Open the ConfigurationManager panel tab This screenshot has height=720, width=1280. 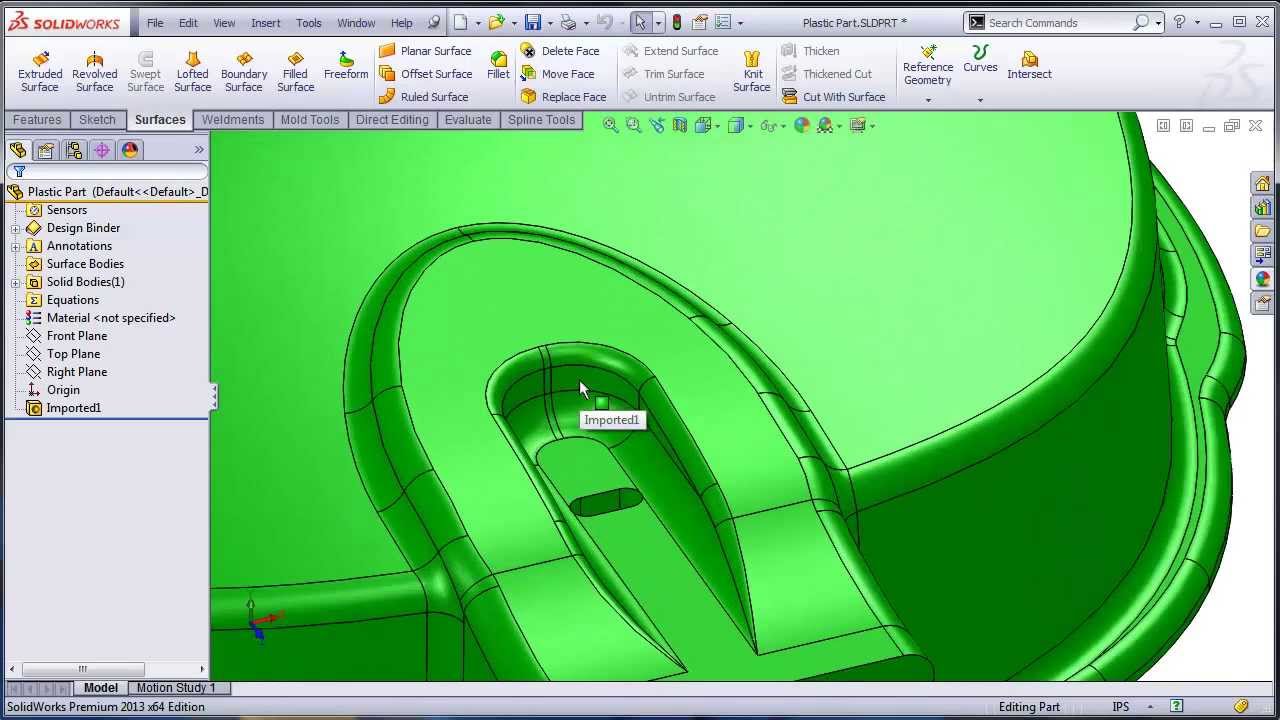pos(73,150)
